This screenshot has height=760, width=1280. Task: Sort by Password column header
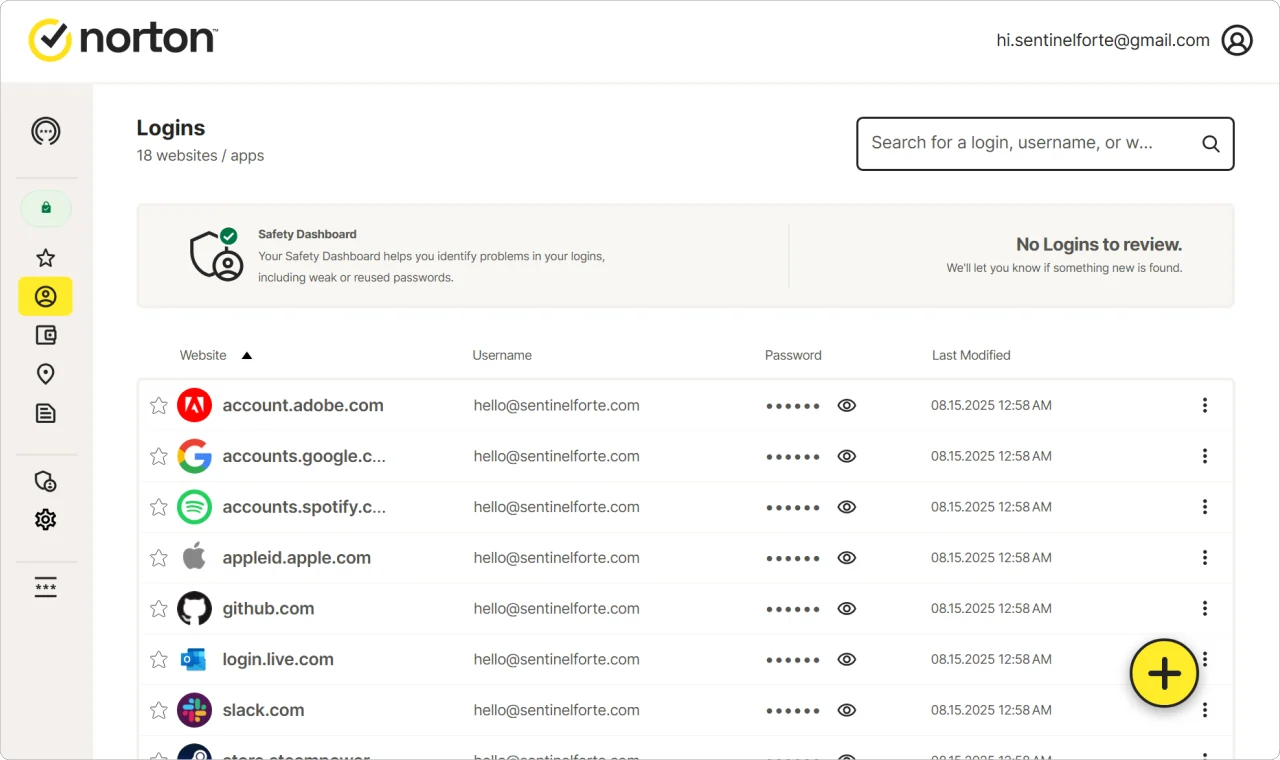coord(793,355)
